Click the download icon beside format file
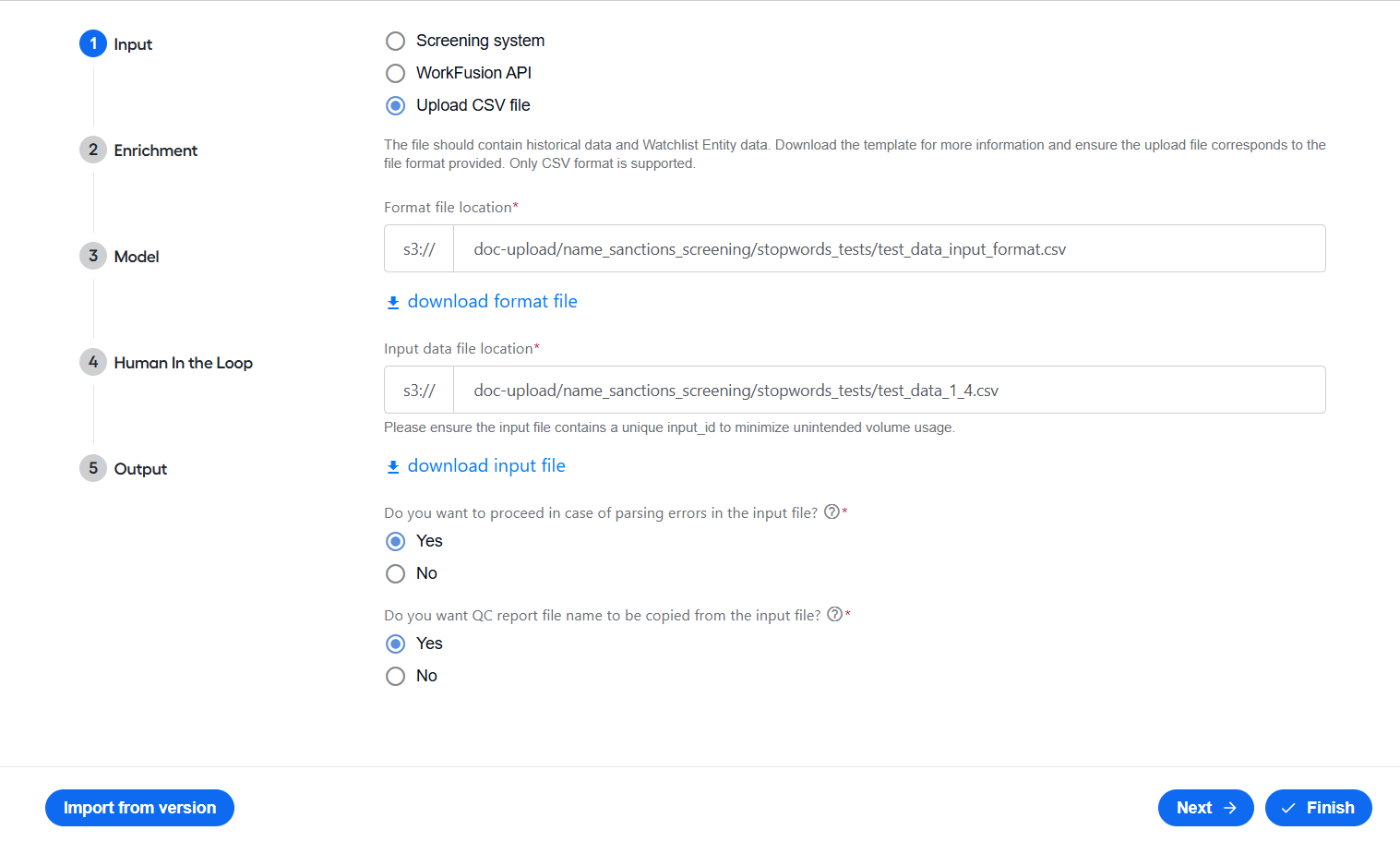The height and width of the screenshot is (842, 1400). pos(393,302)
